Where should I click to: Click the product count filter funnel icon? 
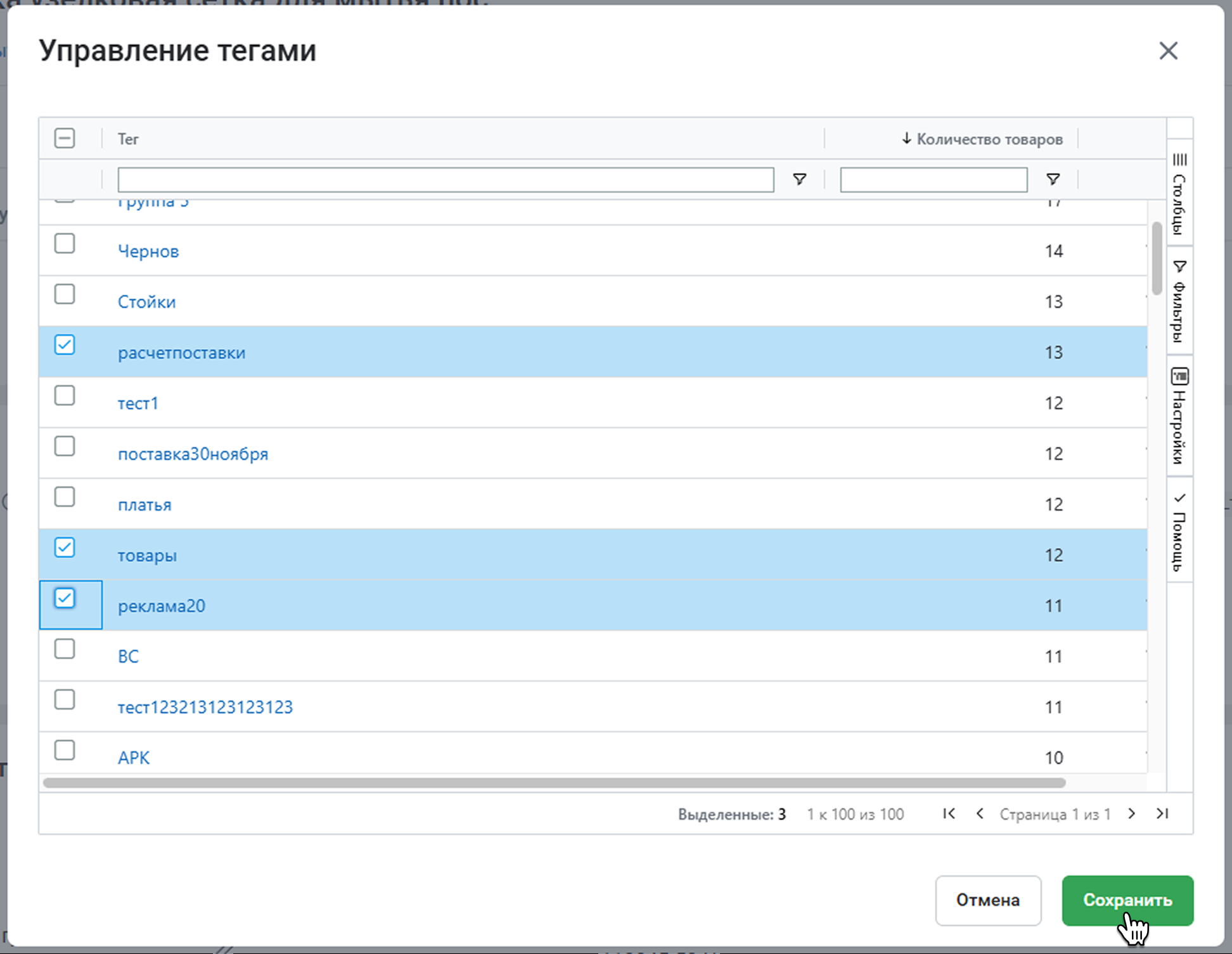coord(1053,179)
